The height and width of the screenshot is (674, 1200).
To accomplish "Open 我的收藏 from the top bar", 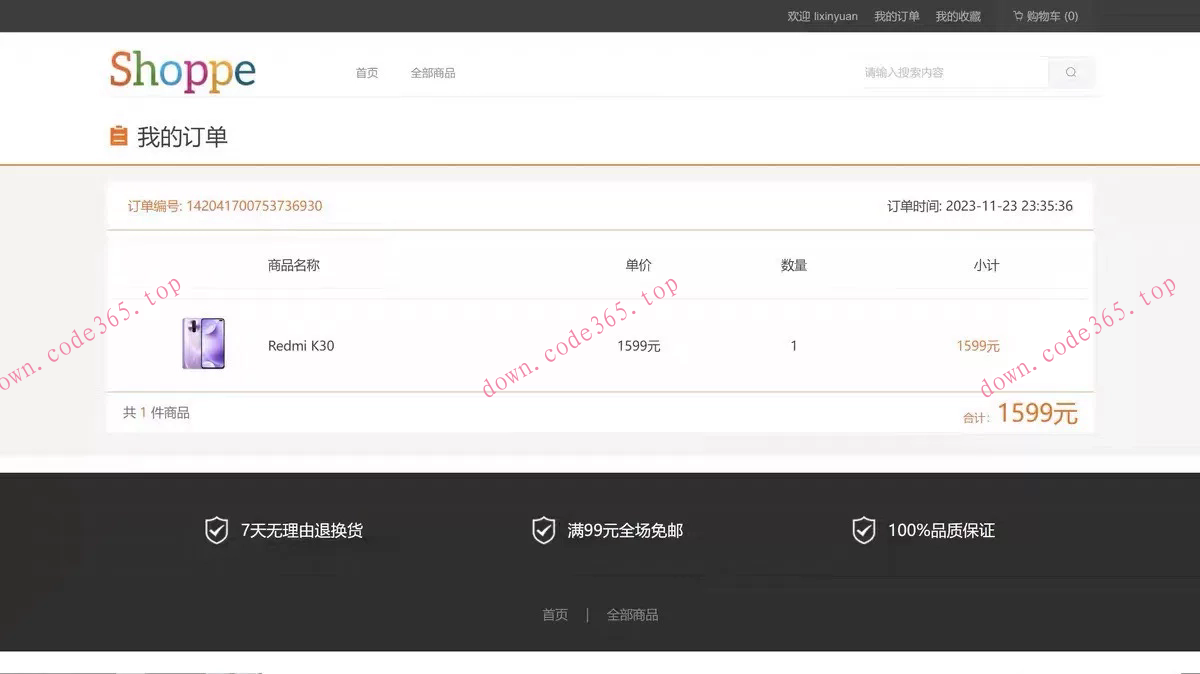I will pos(958,16).
